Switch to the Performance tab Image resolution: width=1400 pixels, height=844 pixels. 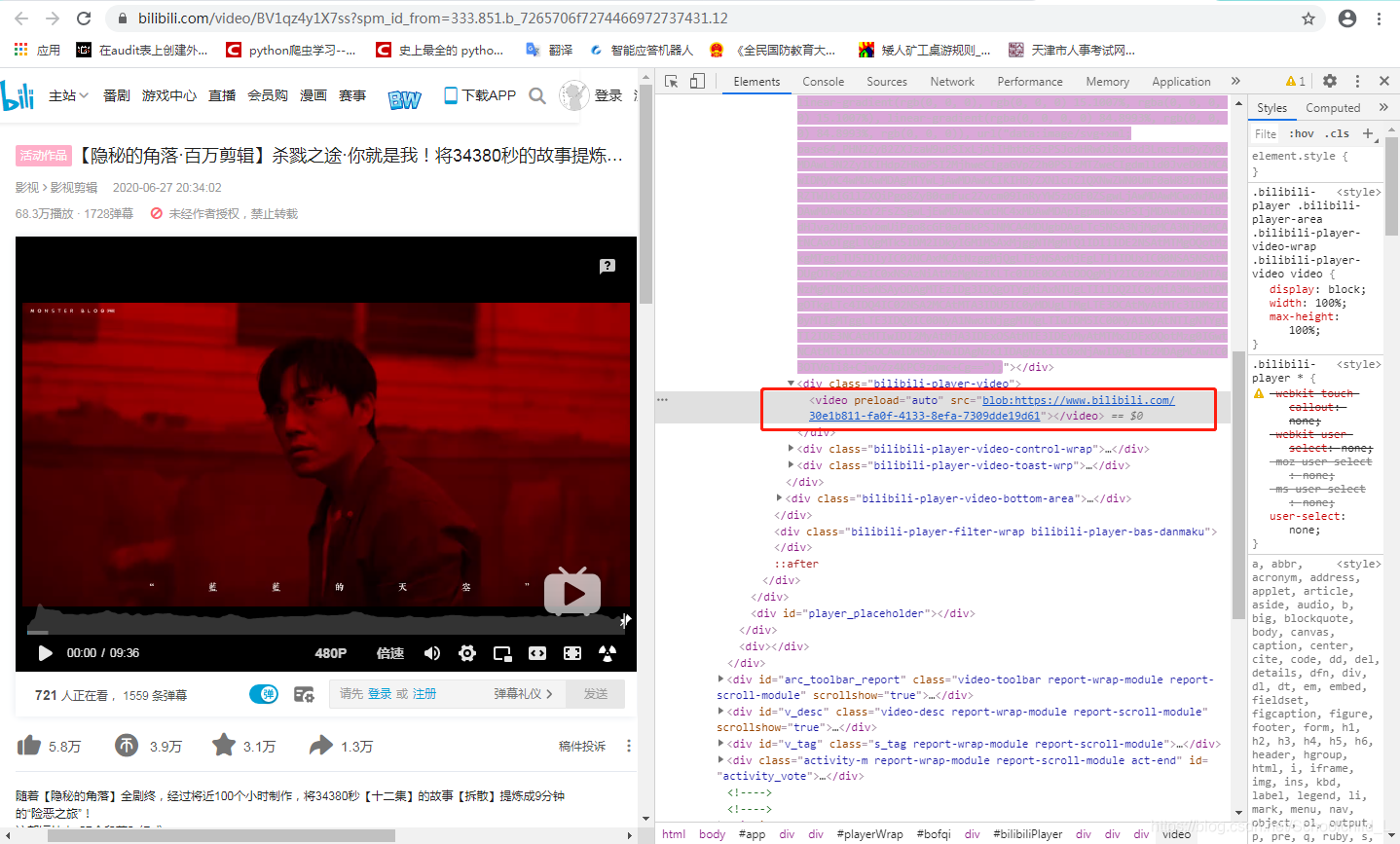(x=1030, y=82)
